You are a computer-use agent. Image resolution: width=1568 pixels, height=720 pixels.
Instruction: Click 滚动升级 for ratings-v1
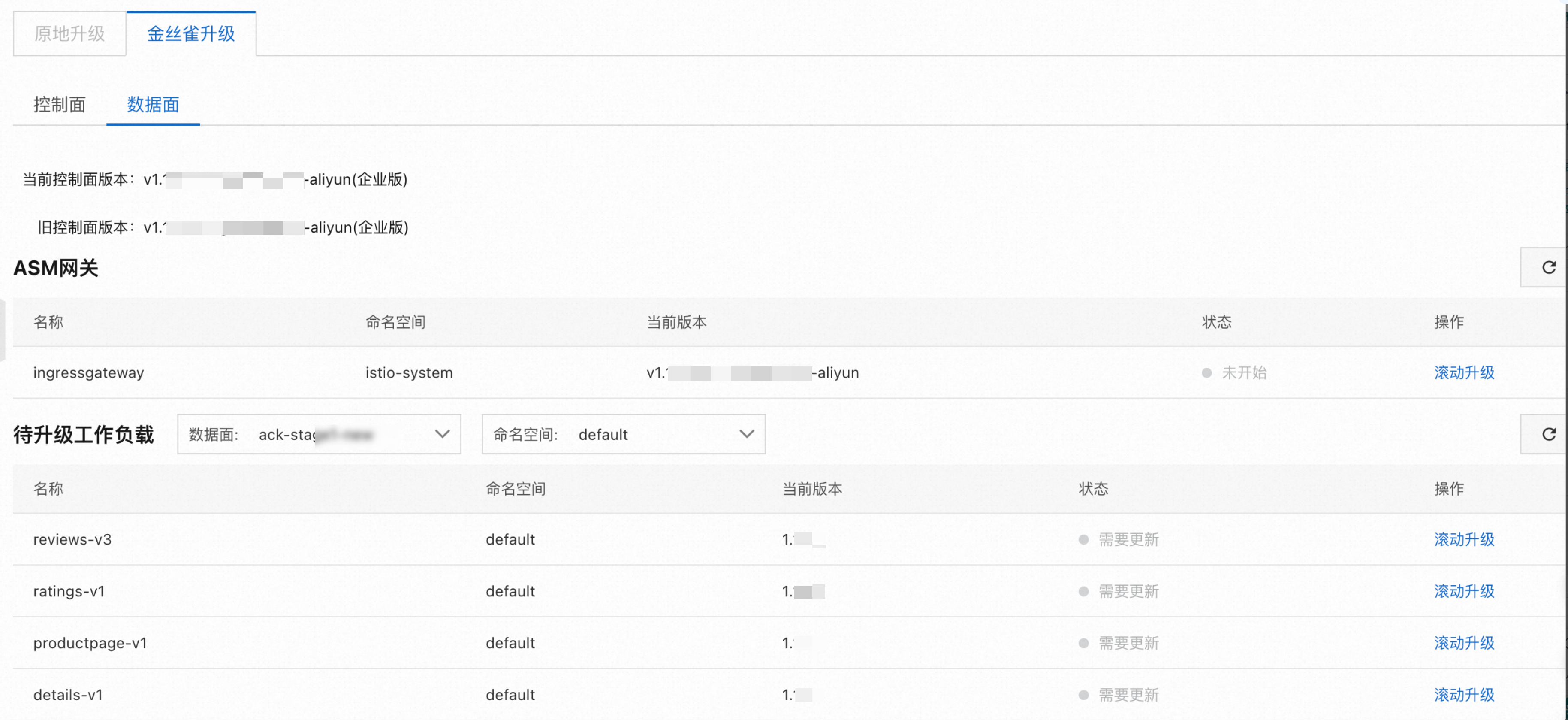1464,591
